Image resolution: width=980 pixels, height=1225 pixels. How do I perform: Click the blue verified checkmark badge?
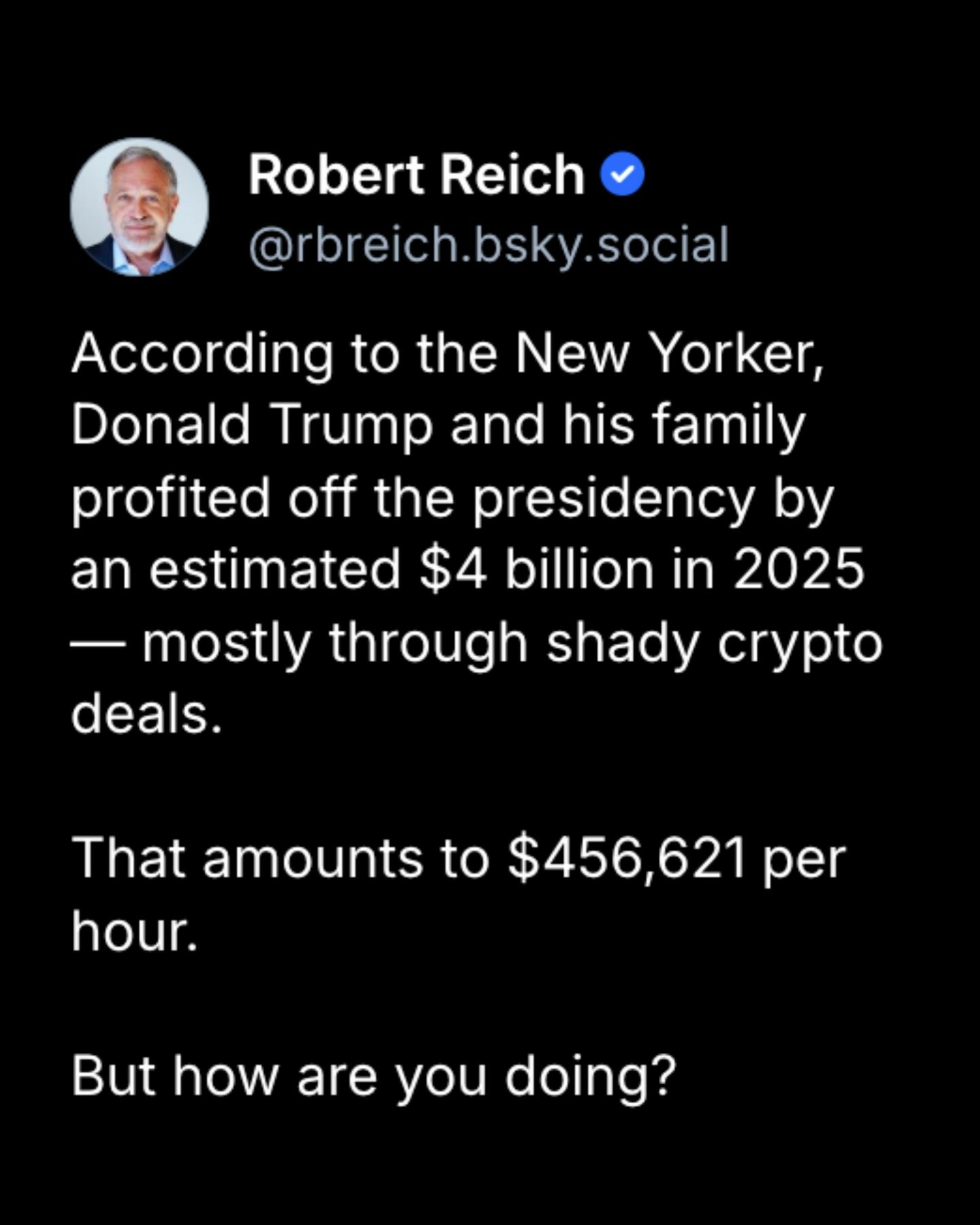point(622,175)
